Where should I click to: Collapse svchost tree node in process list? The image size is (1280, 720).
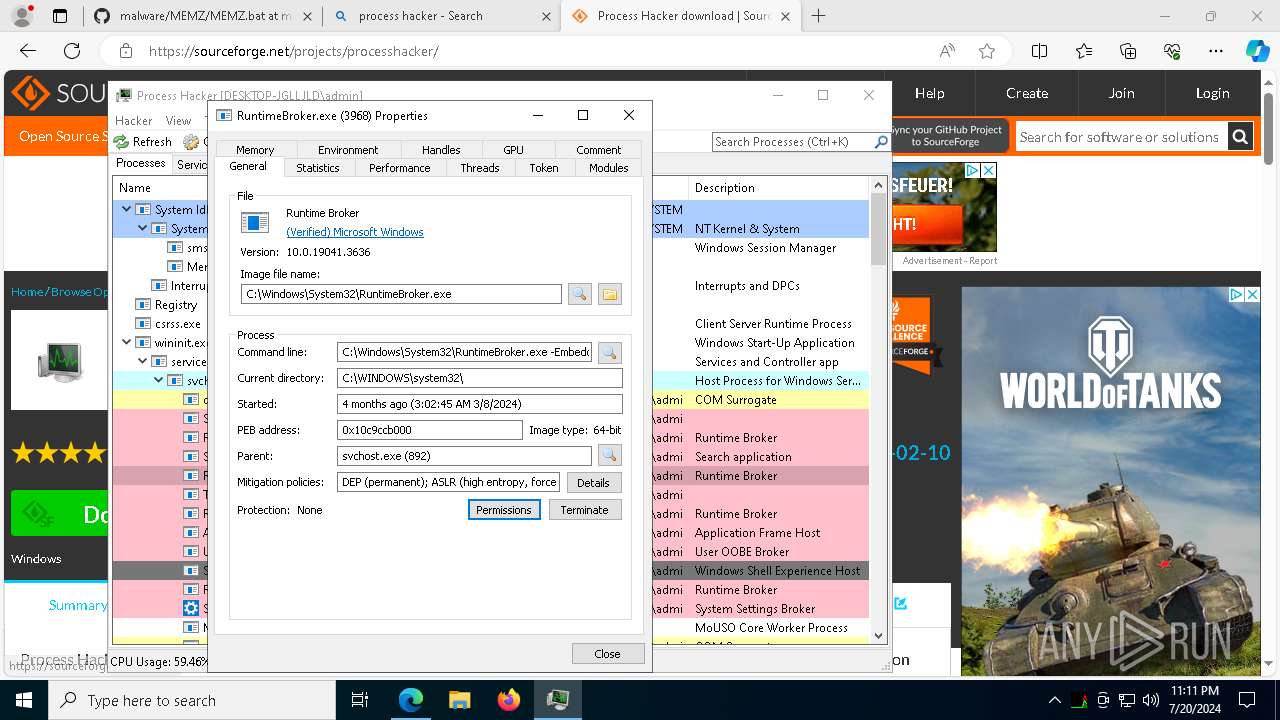(x=159, y=380)
